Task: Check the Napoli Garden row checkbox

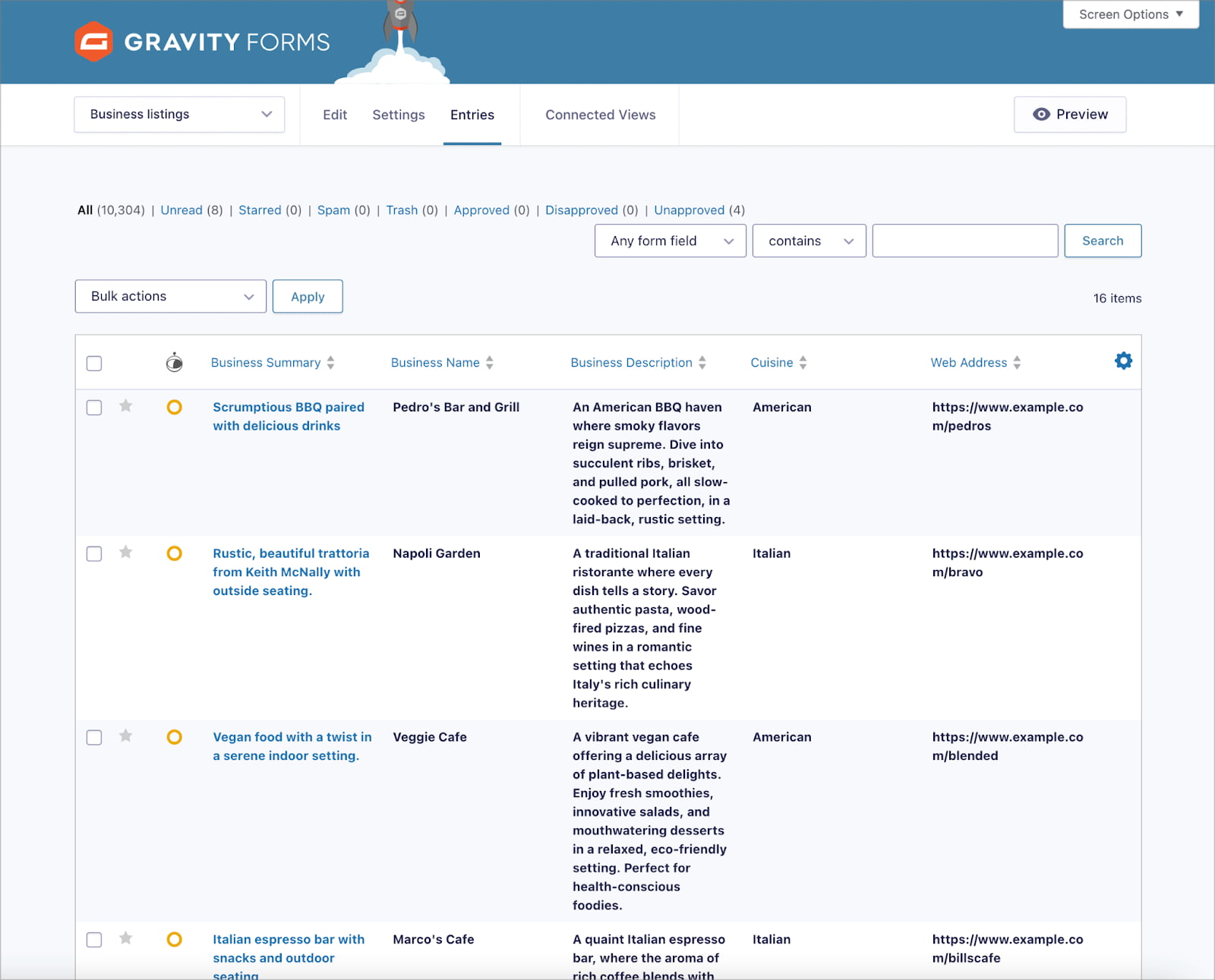Action: 94,553
